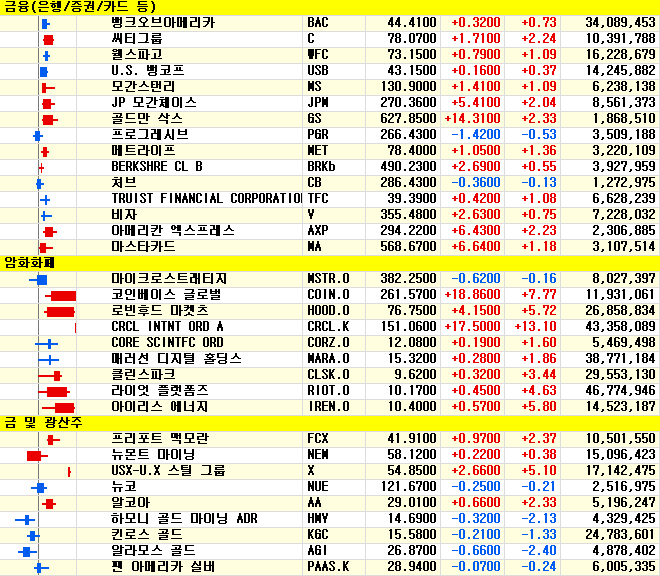Click the 클린스파크 candlestick icon
The width and height of the screenshot is (660, 576).
click(x=50, y=376)
